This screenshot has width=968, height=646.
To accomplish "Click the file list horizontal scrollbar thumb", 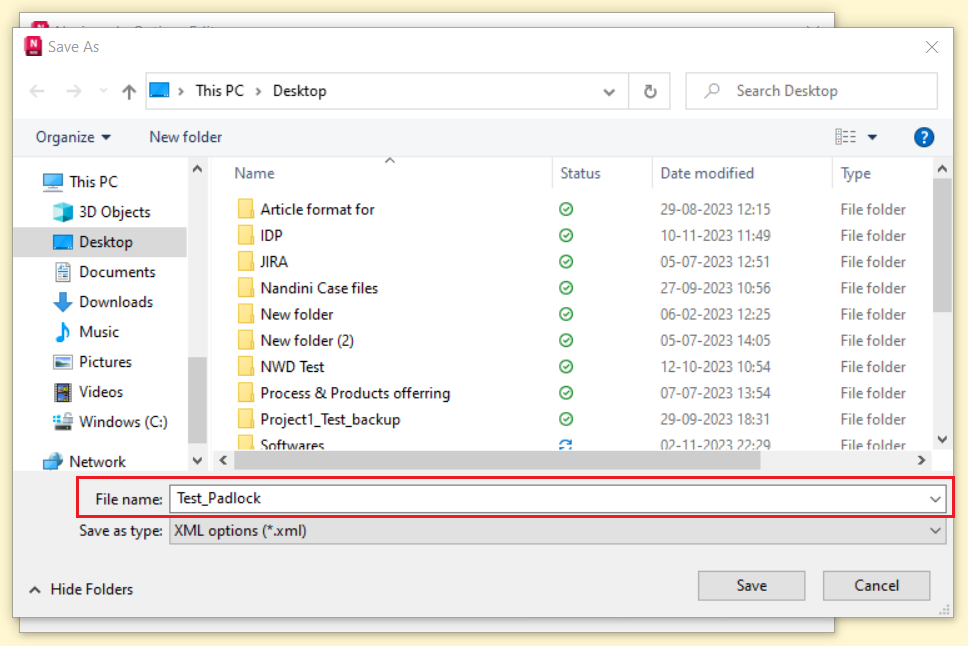I will click(497, 461).
